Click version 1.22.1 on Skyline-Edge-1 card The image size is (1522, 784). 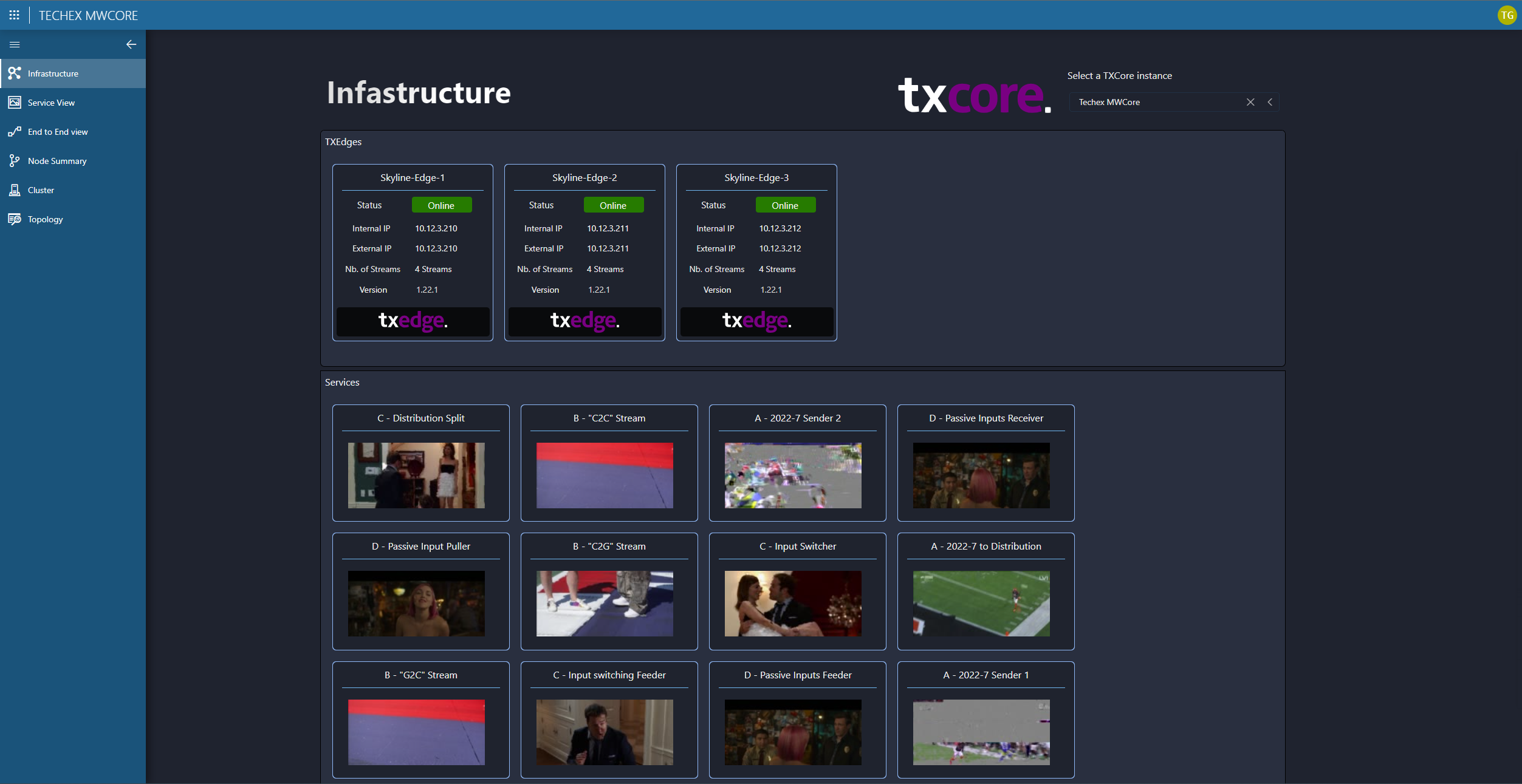[427, 290]
